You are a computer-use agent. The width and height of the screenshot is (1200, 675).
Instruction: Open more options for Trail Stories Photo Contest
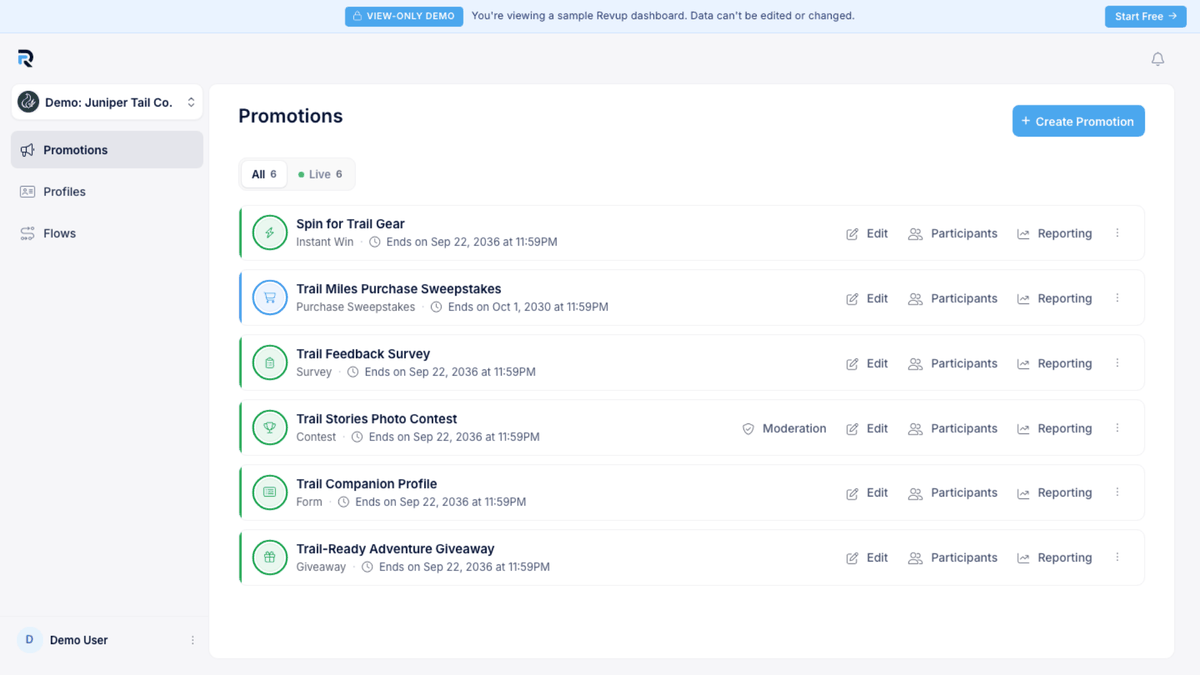point(1118,428)
